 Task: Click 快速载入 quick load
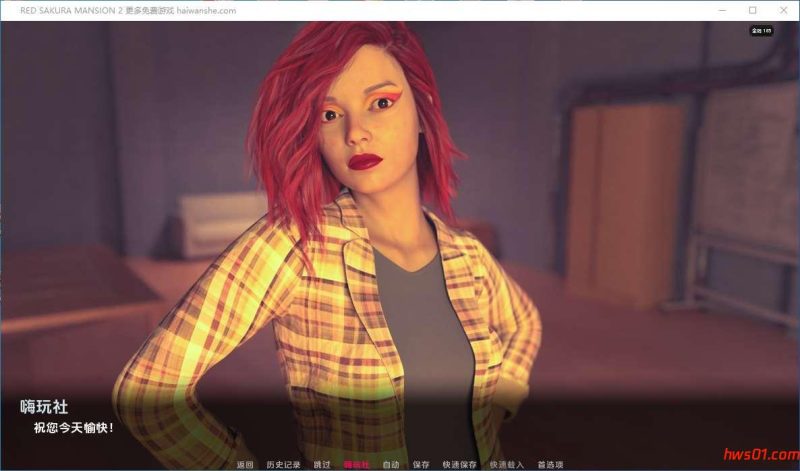pos(507,464)
